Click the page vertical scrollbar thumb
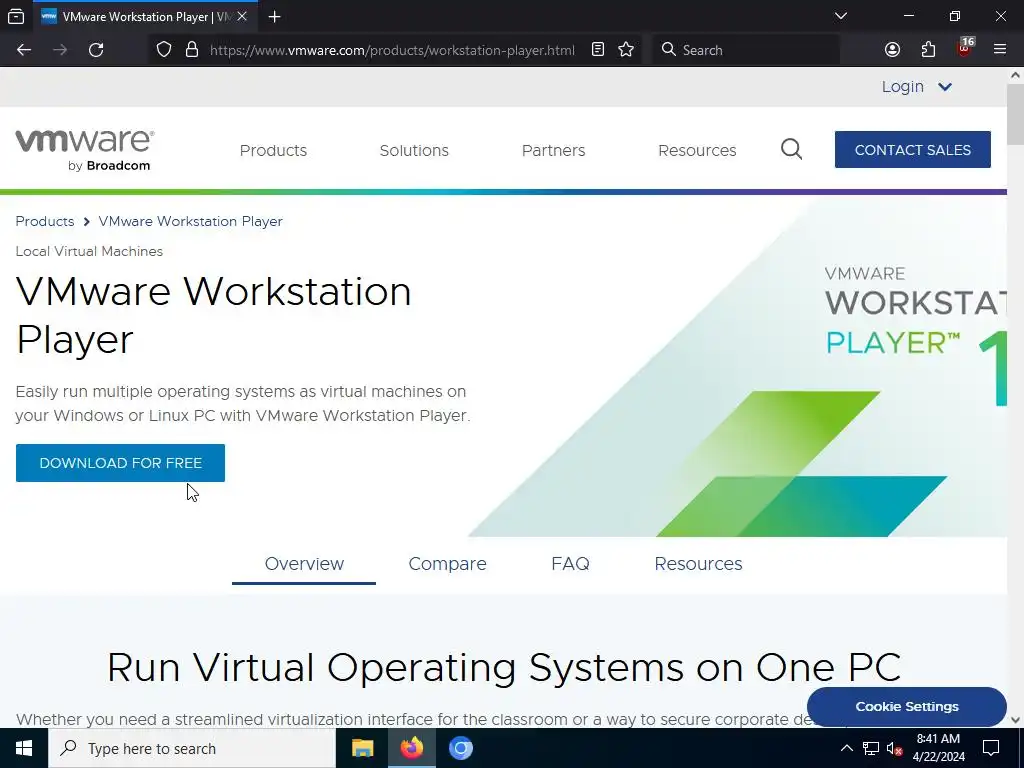 click(x=1016, y=114)
